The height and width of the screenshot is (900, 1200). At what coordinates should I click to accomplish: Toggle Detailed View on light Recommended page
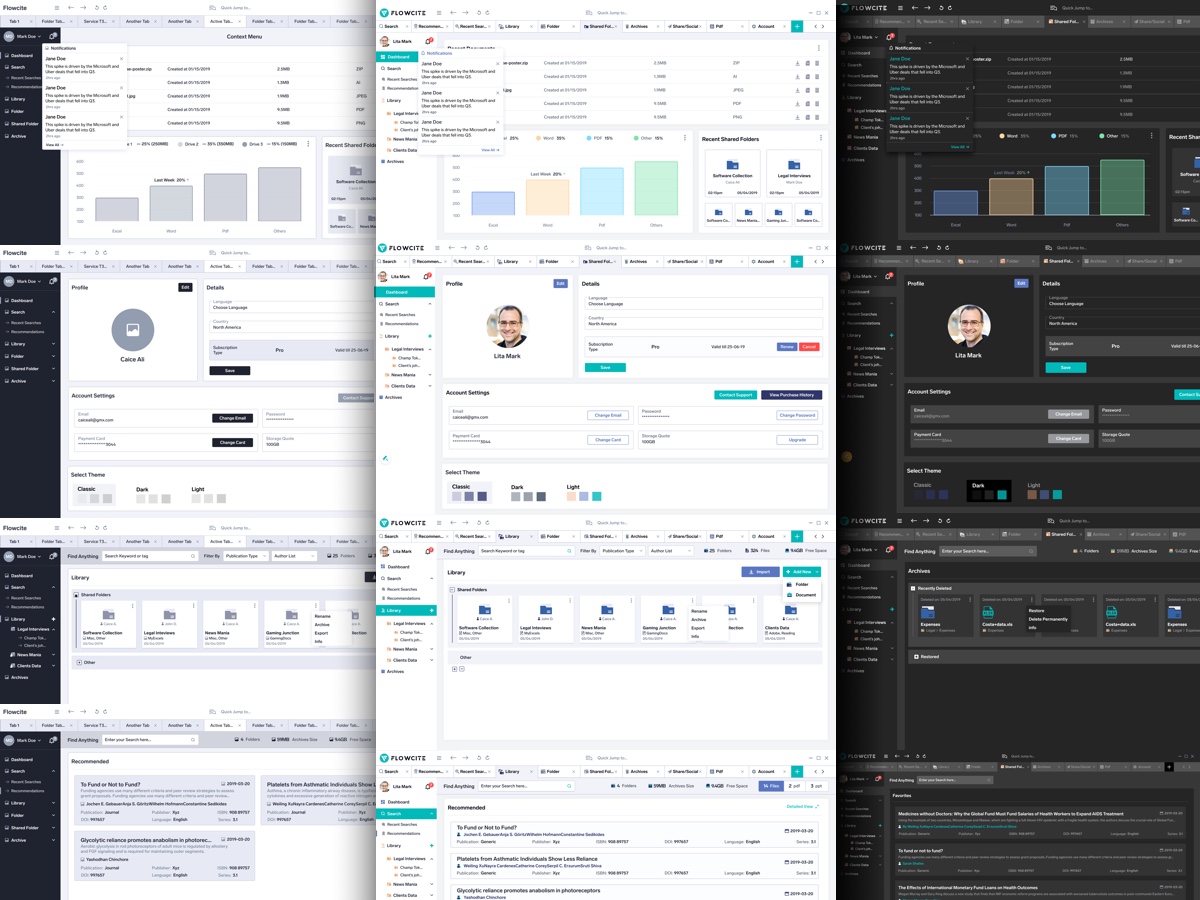[802, 806]
